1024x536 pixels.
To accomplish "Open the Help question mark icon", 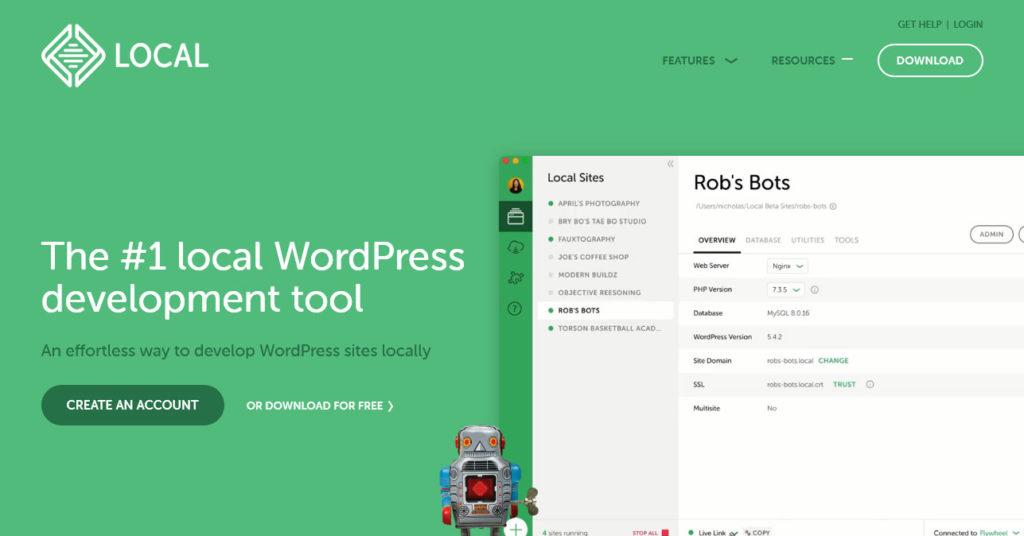I will coord(515,309).
